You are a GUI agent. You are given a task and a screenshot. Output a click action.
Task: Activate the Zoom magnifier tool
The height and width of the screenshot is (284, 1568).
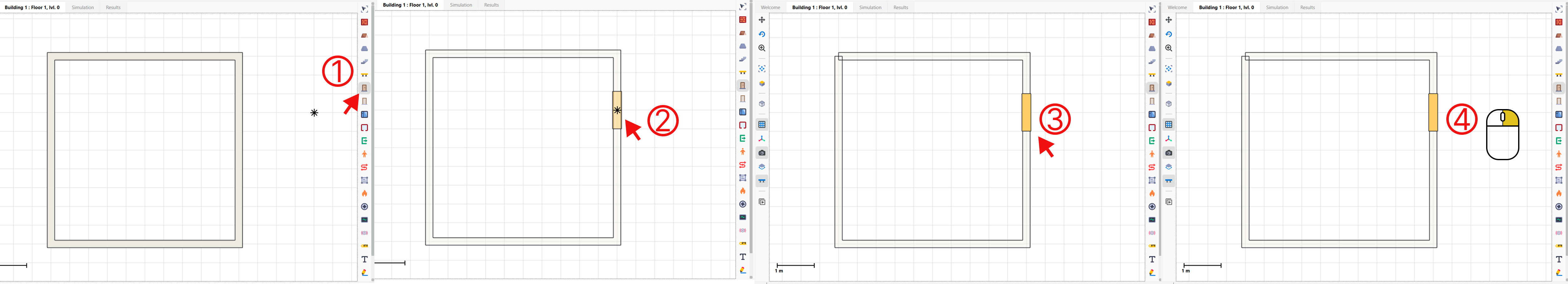pos(762,47)
